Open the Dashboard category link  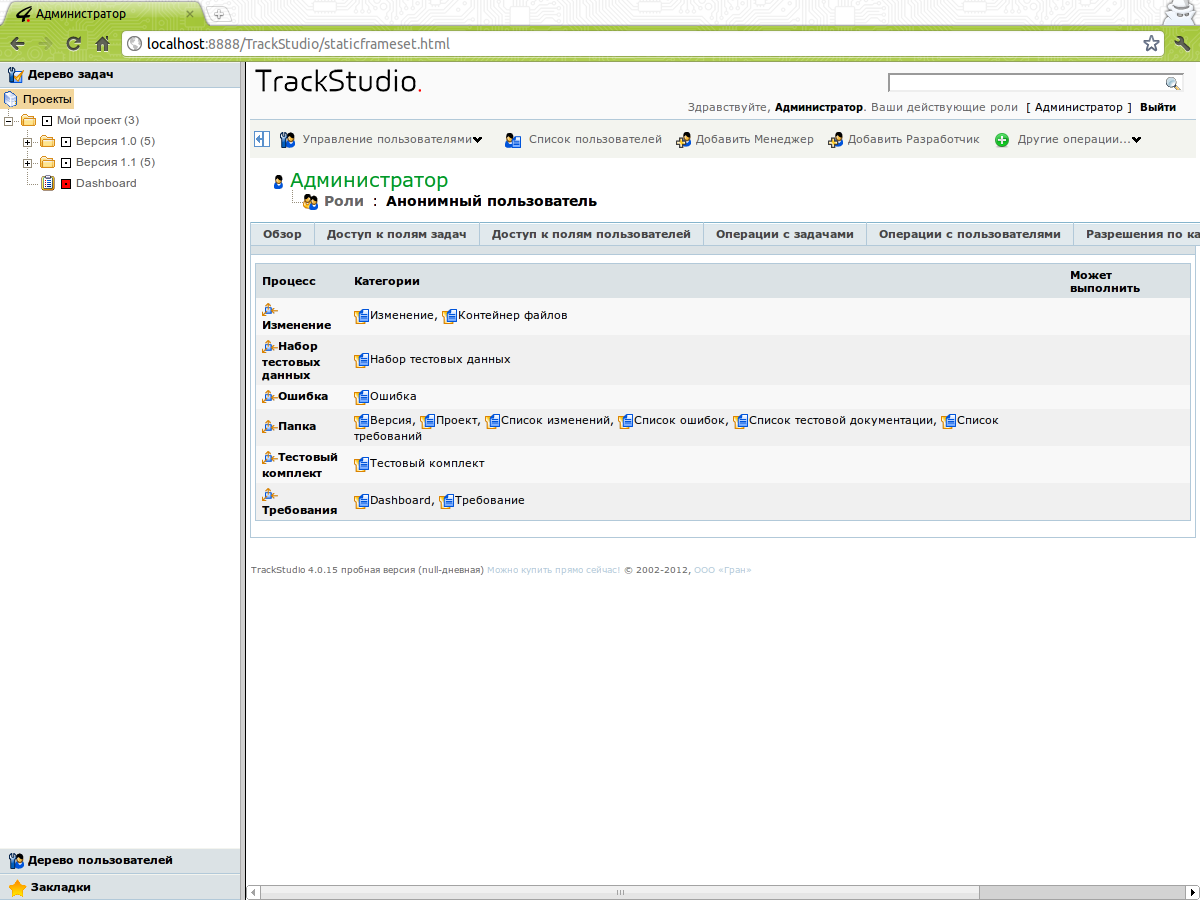pyautogui.click(x=400, y=500)
